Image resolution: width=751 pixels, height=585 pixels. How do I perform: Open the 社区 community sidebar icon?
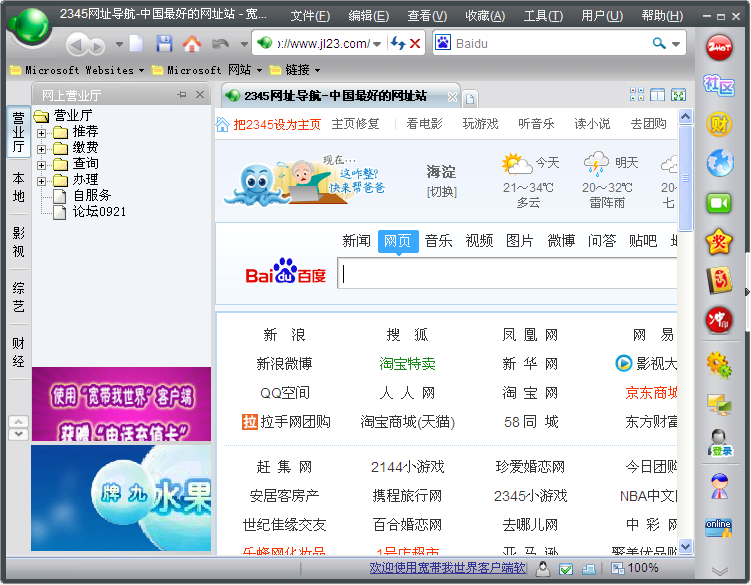[x=719, y=84]
